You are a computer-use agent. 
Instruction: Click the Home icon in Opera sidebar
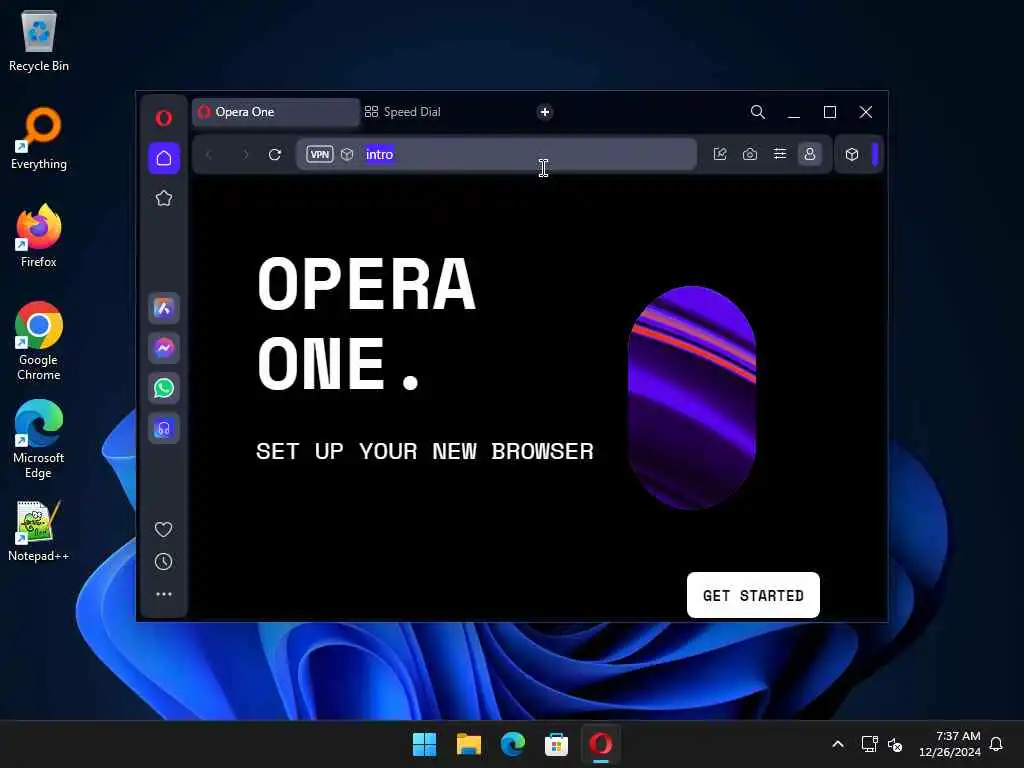164,158
